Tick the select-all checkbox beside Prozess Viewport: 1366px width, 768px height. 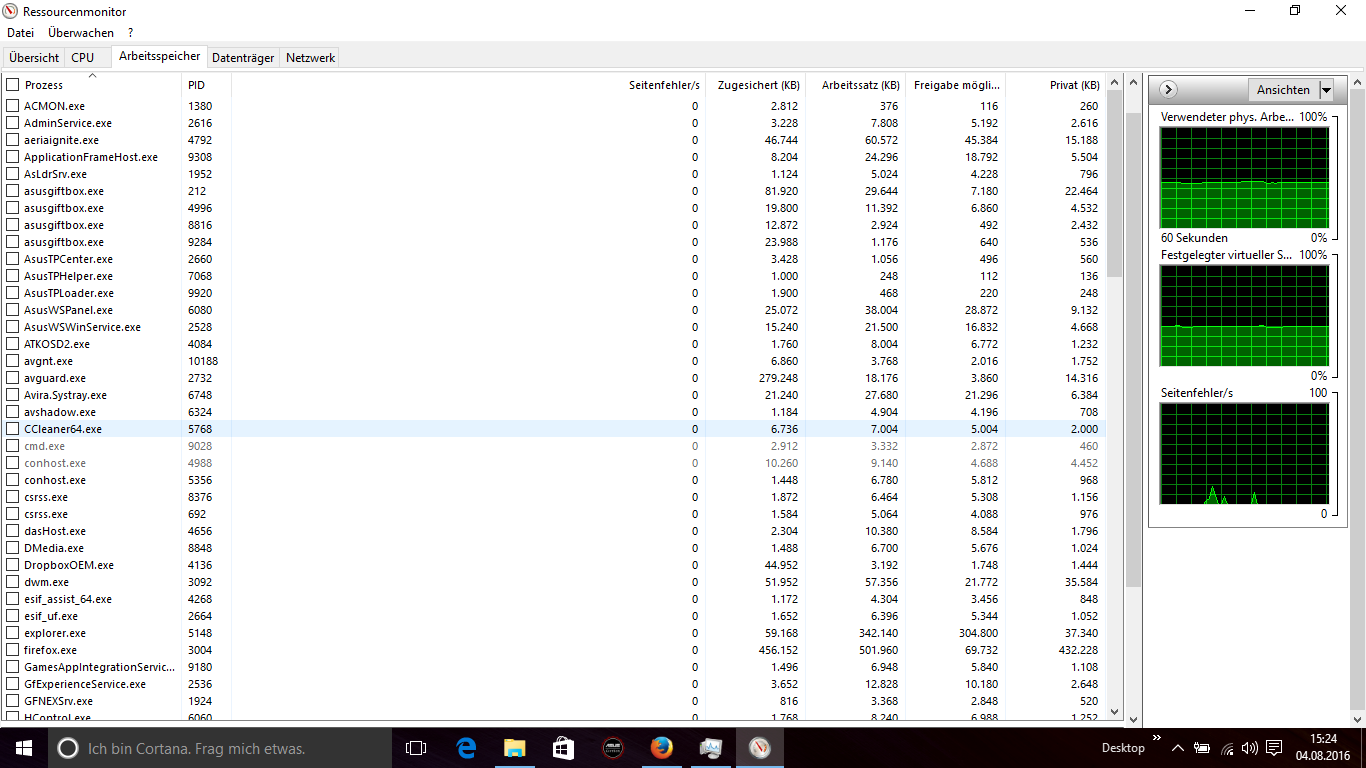pyautogui.click(x=12, y=85)
